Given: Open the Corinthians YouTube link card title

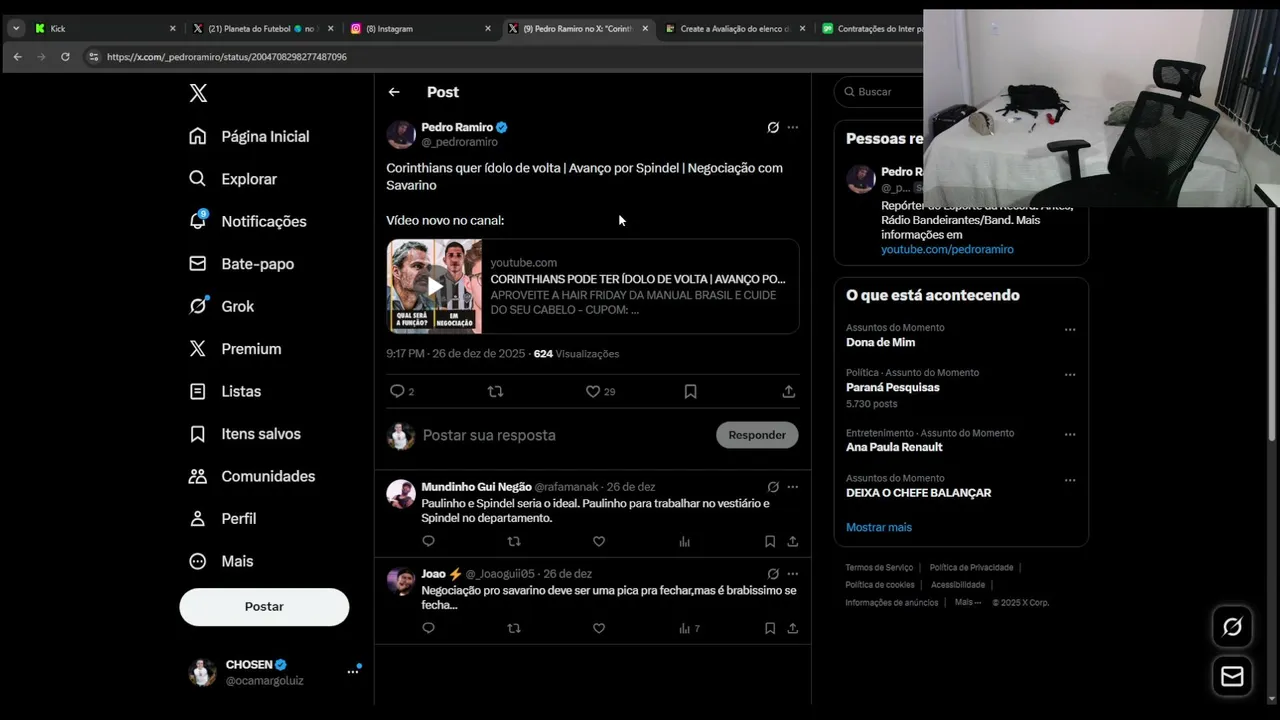Looking at the screenshot, I should click(638, 279).
